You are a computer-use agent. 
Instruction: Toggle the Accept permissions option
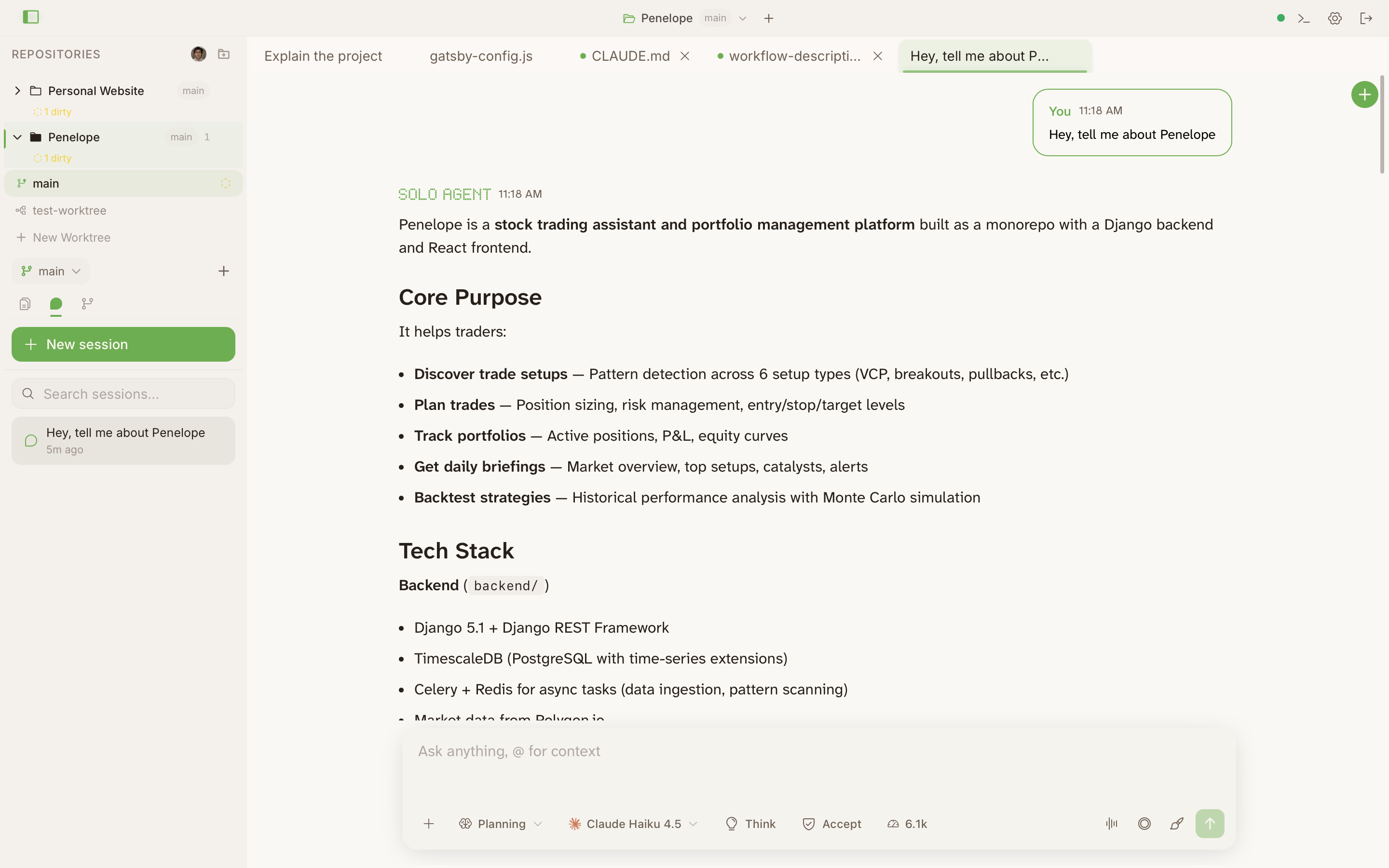point(831,824)
